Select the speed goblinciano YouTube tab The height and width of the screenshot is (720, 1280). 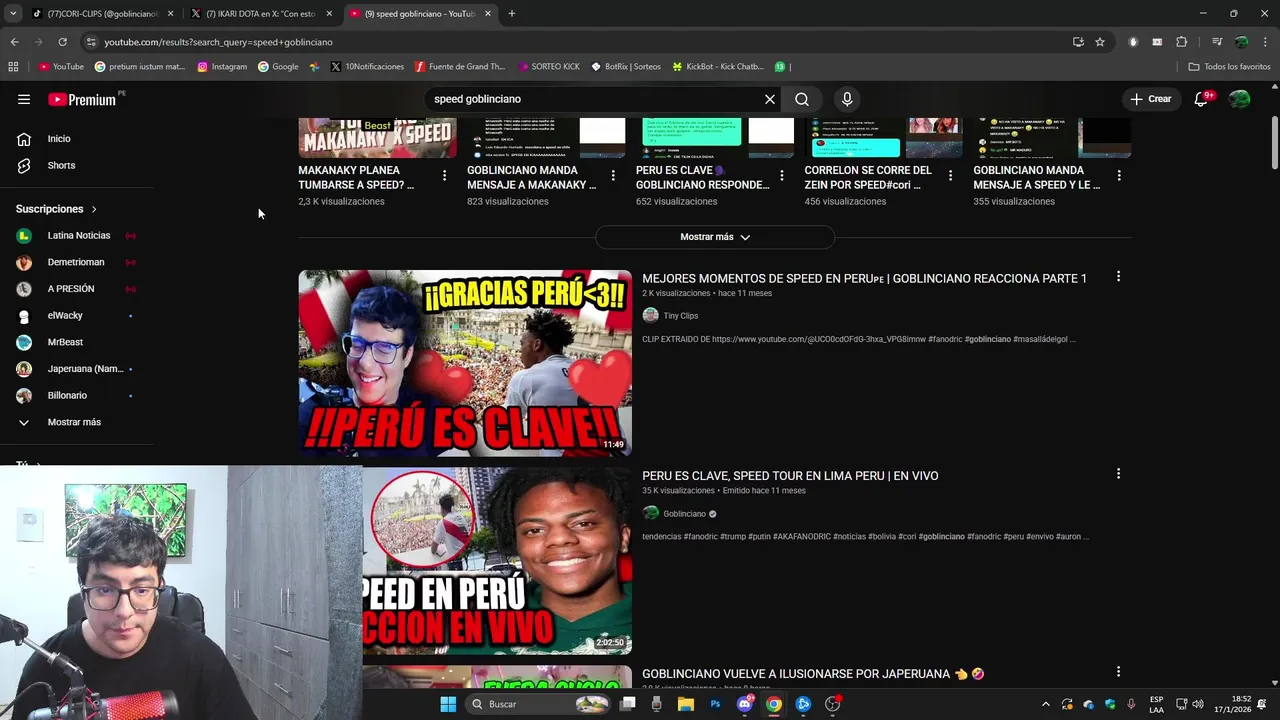tap(420, 14)
